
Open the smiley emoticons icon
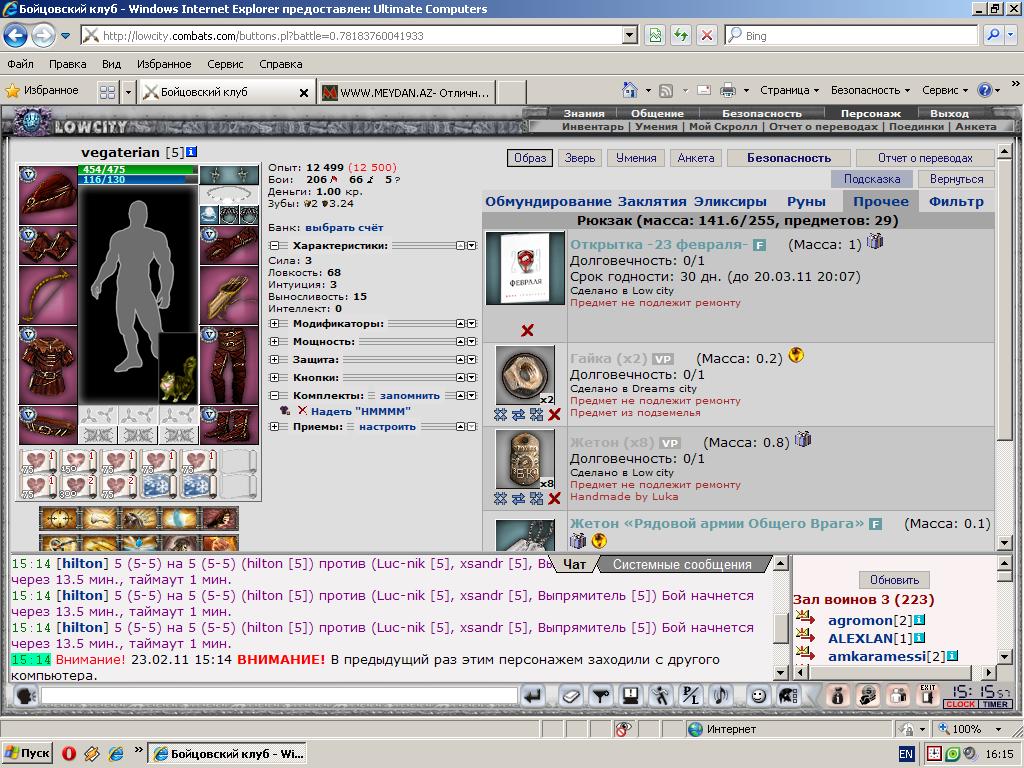[x=758, y=696]
